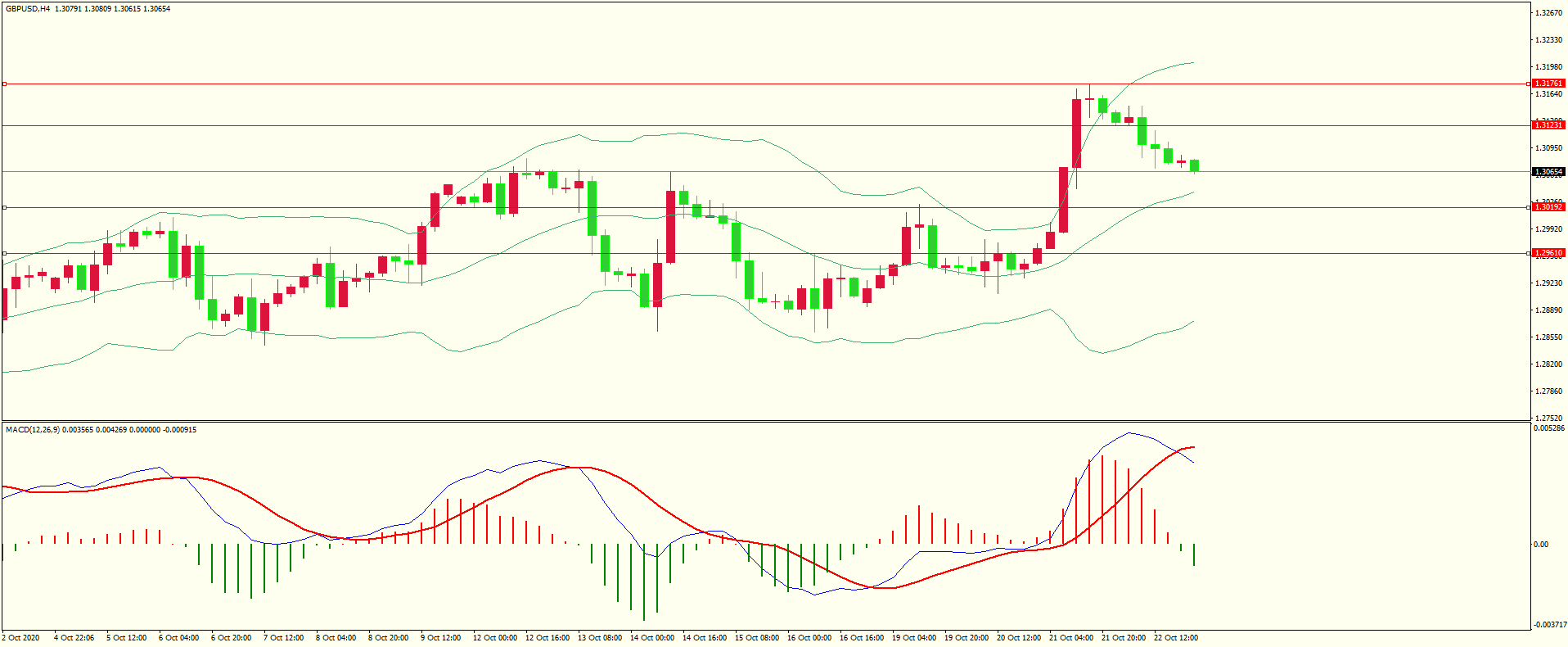Screen dimensions: 1568x647
Task: Click price scale value 1.31640
Action: pyautogui.click(x=1549, y=94)
